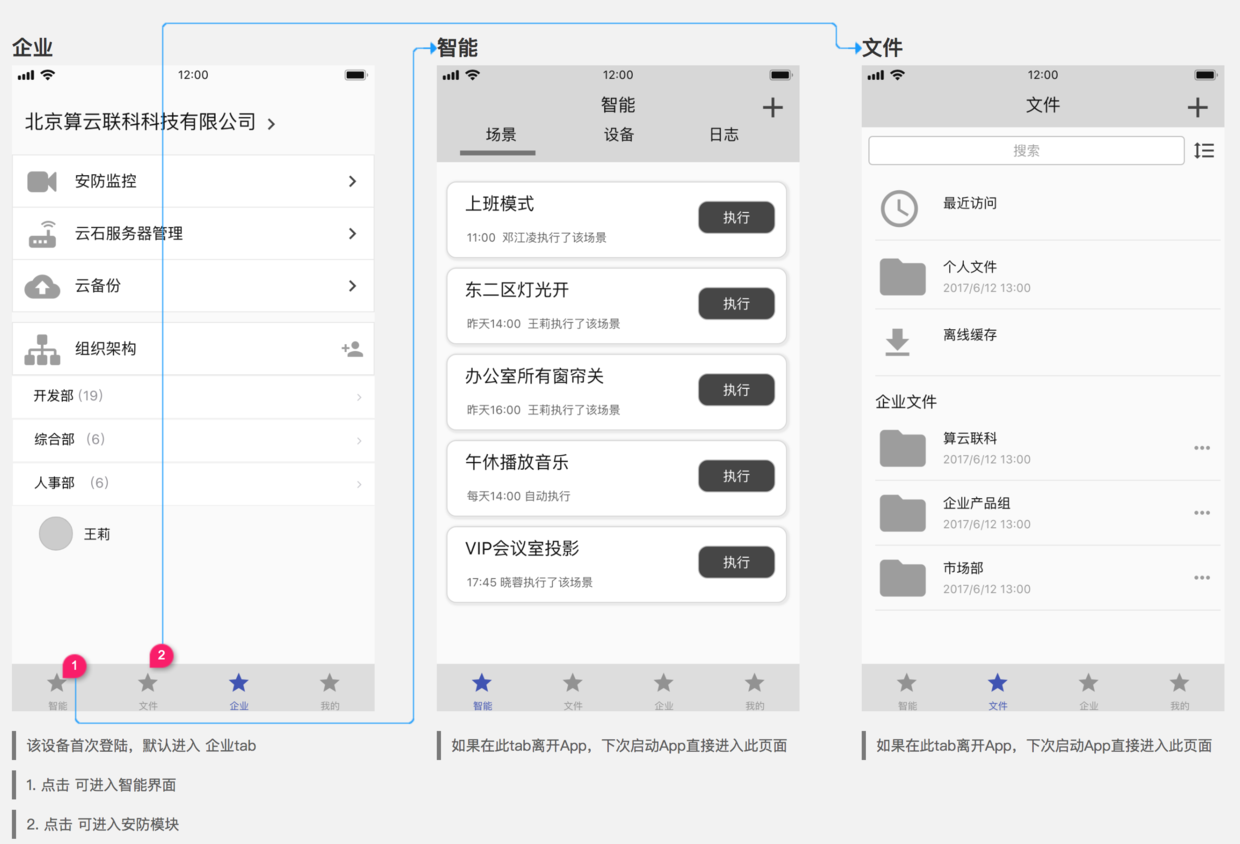
Task: Expand 人事部 (6) department chevron
Action: (x=360, y=485)
